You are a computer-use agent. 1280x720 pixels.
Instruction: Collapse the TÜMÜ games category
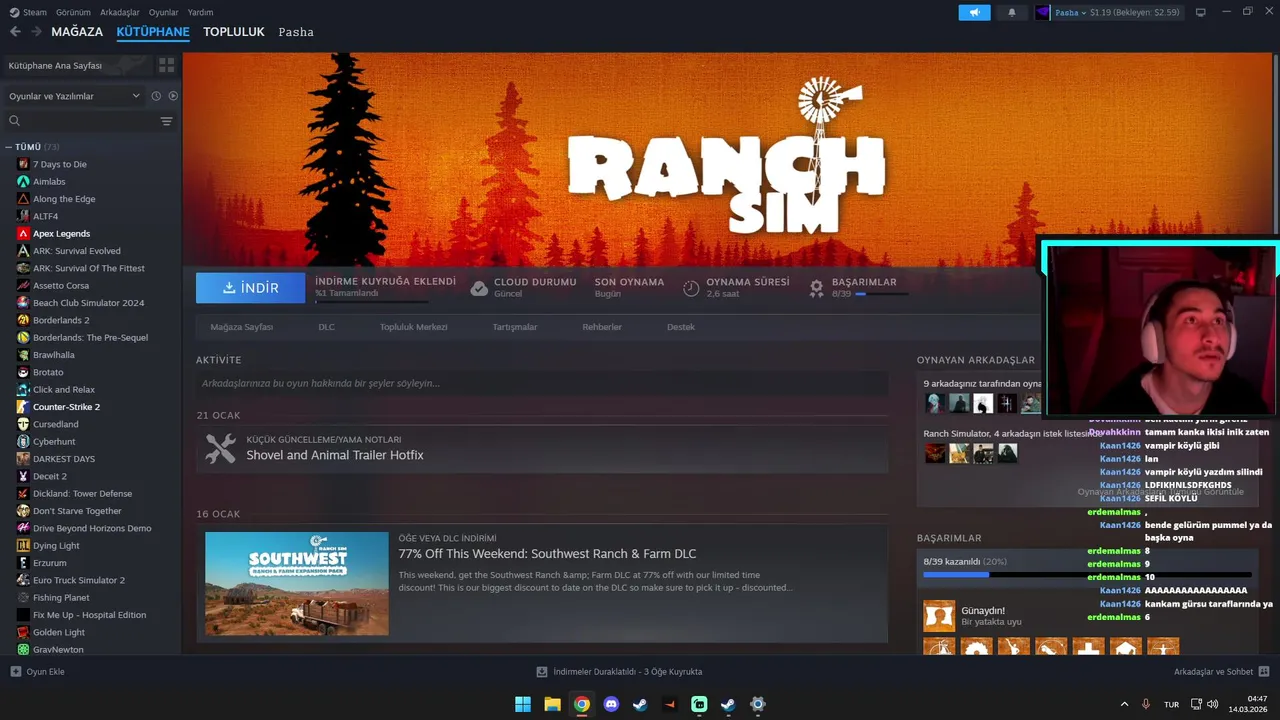pyautogui.click(x=8, y=147)
